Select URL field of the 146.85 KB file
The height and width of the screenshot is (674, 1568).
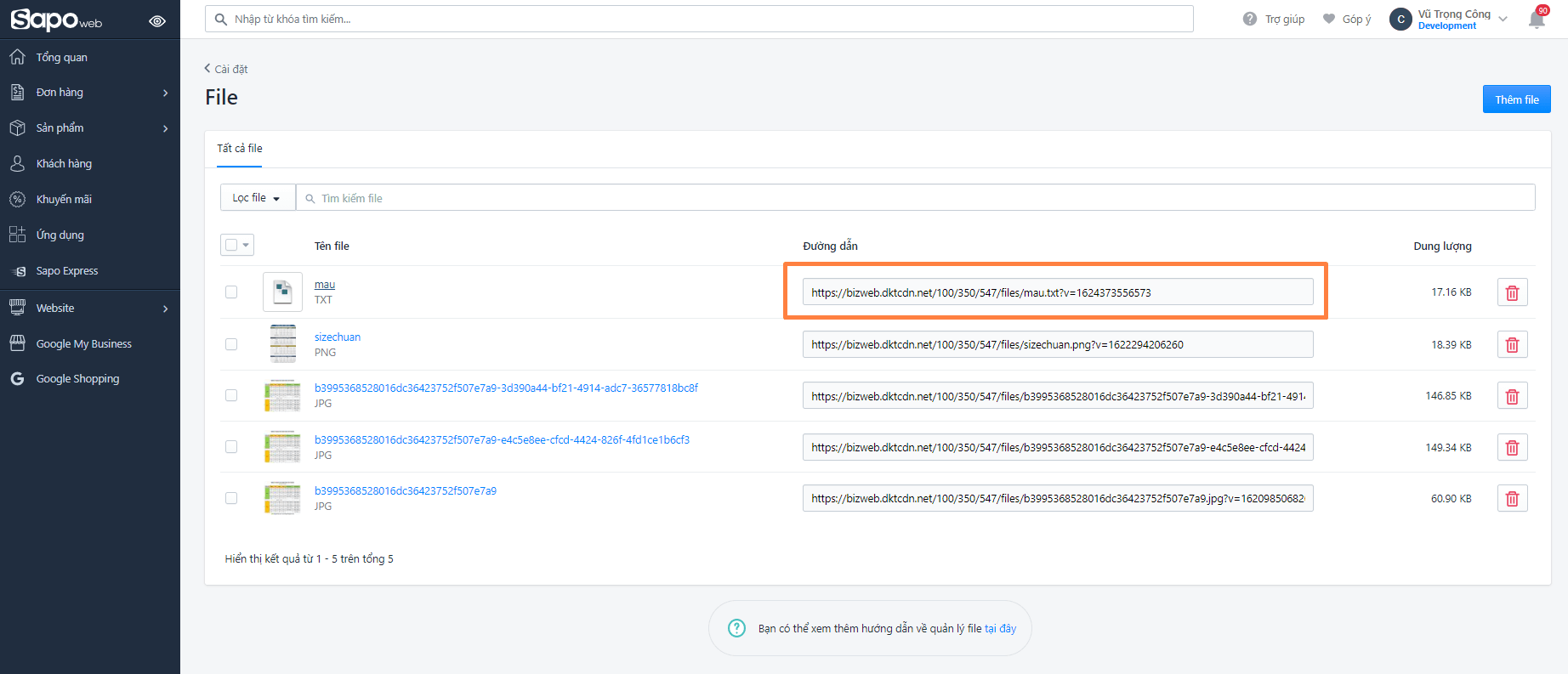coord(1058,396)
